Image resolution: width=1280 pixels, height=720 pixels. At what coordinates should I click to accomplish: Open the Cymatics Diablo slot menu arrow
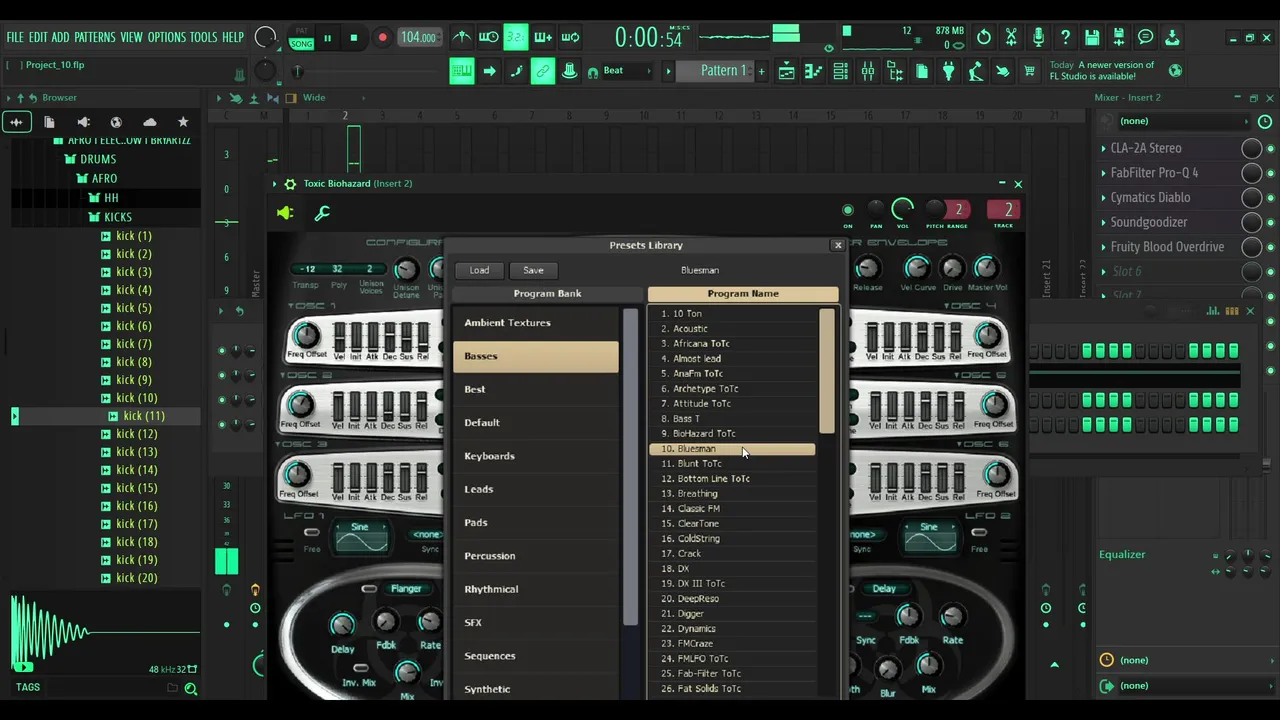click(1103, 198)
